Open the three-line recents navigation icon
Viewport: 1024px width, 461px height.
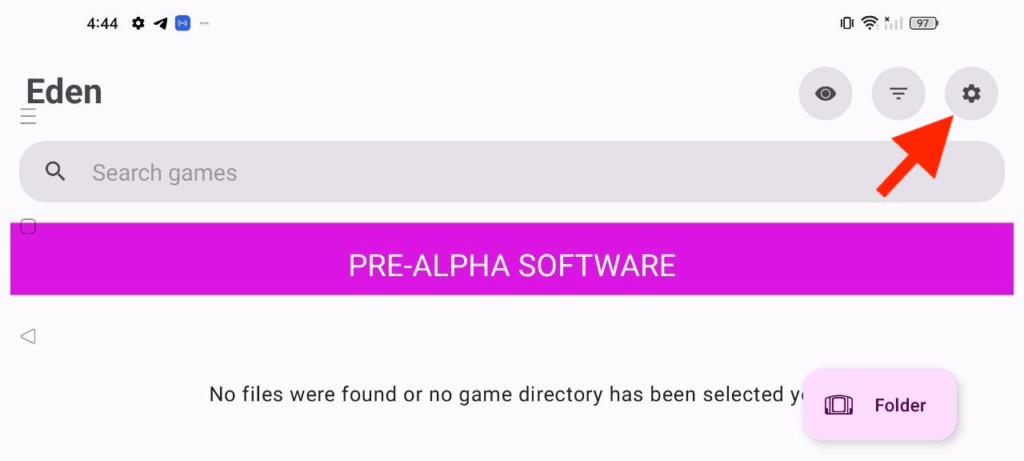click(x=28, y=117)
